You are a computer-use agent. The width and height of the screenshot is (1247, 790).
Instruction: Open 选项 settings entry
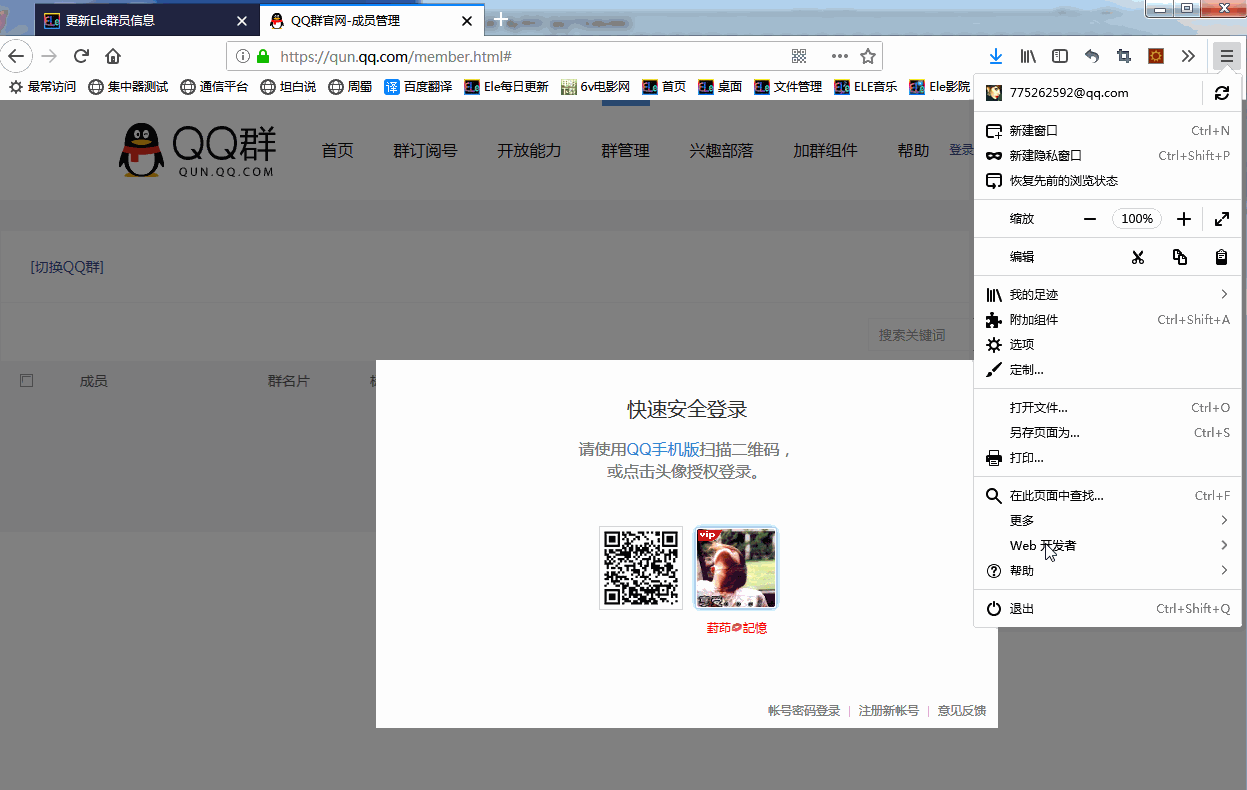1107,345
